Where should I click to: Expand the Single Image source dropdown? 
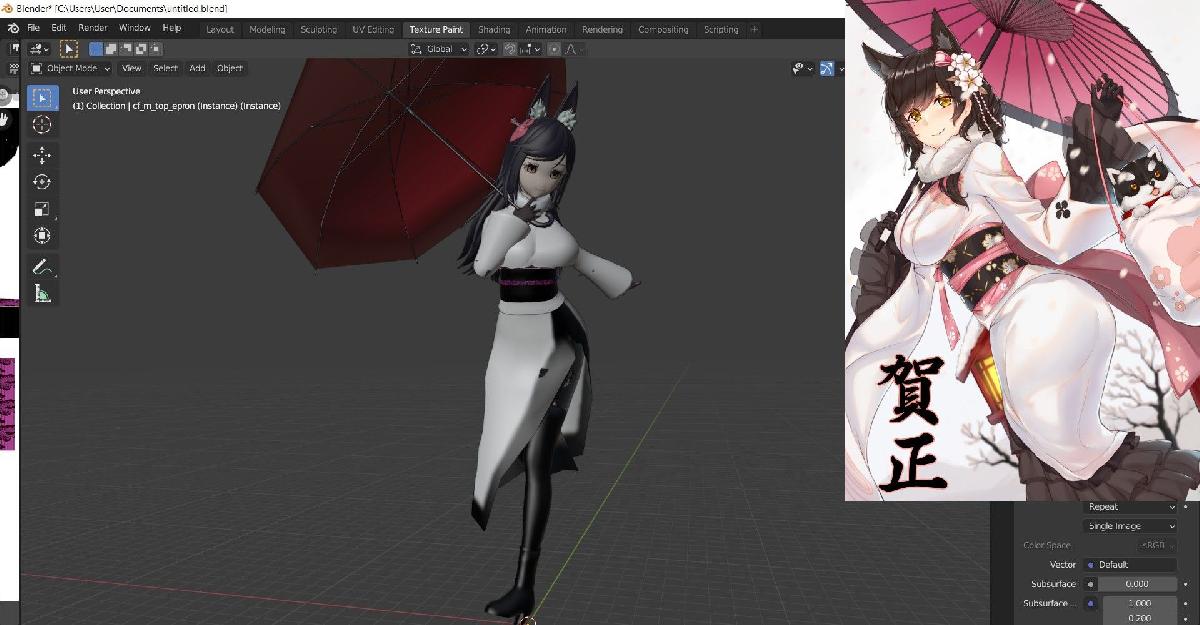click(1130, 526)
